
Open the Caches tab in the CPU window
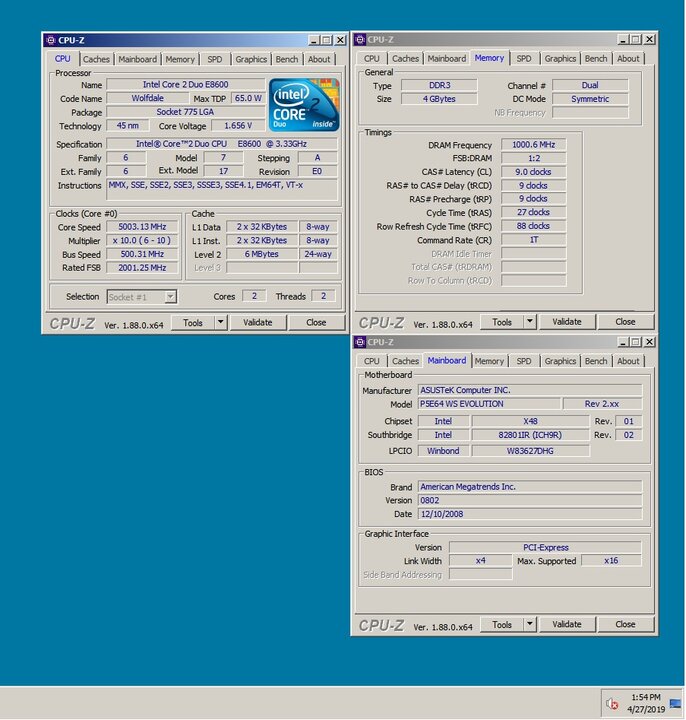(x=96, y=59)
